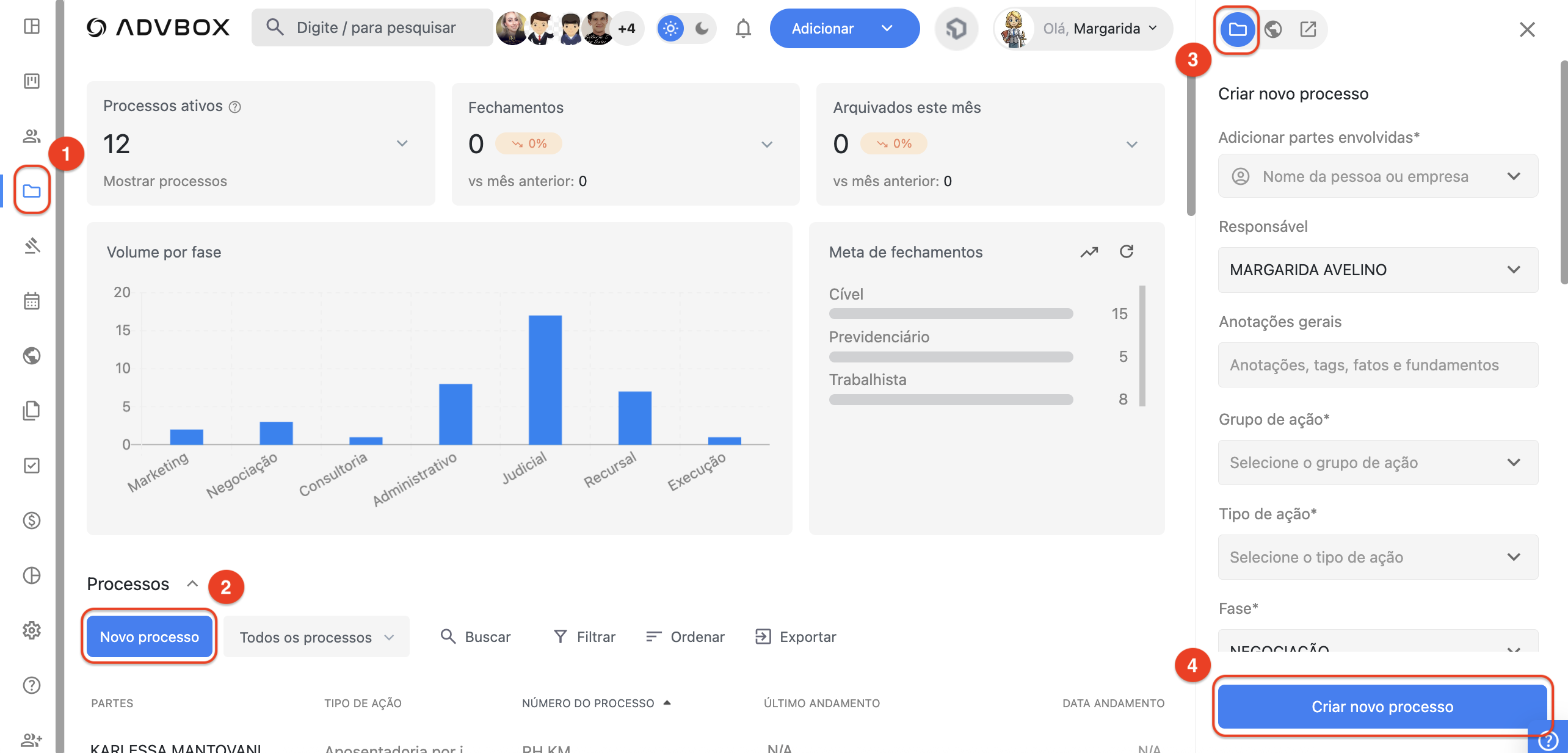
Task: Click the notifications bell icon
Action: point(742,28)
